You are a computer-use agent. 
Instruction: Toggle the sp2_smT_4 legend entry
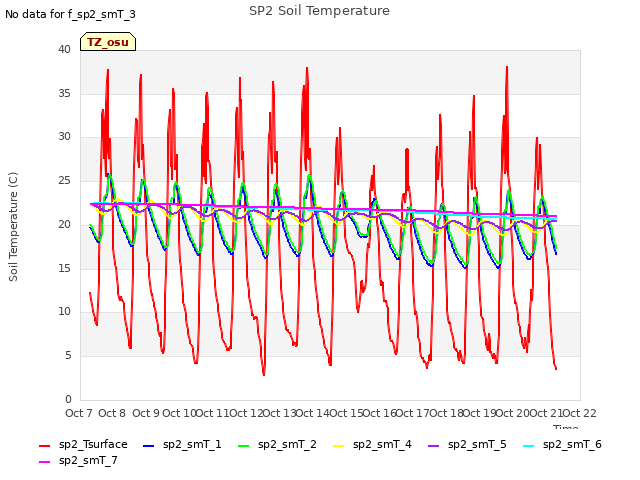click(x=372, y=444)
